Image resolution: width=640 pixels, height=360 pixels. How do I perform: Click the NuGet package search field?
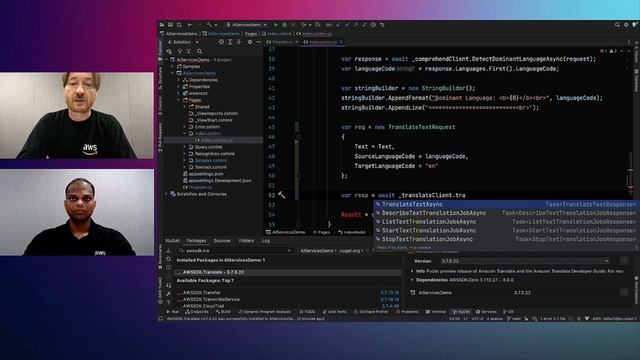click(235, 251)
